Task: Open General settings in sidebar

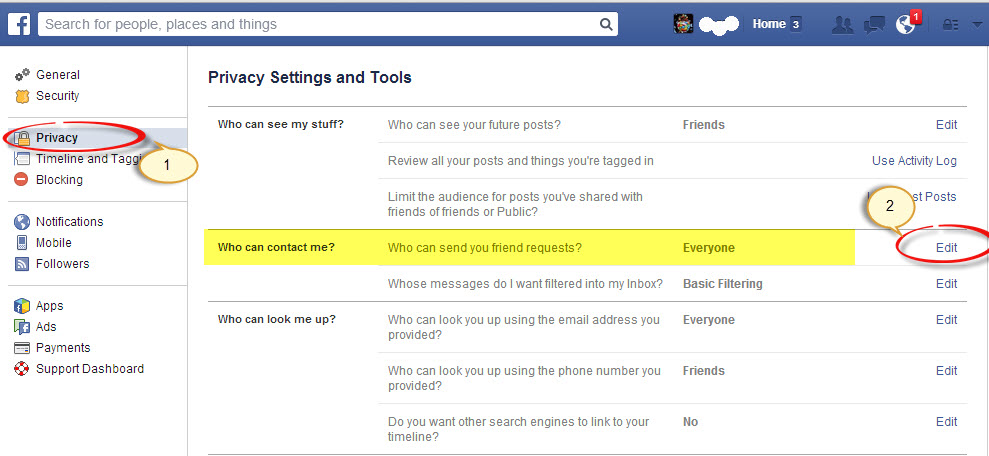Action: tap(57, 75)
